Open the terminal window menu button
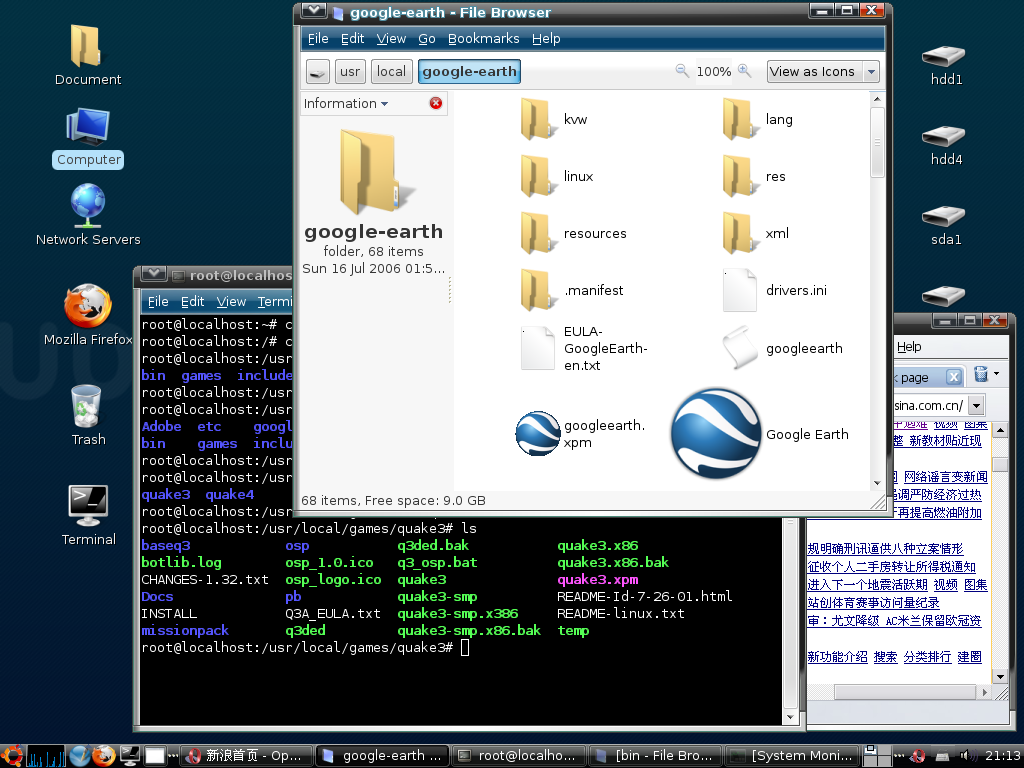This screenshot has width=1024, height=768. (x=154, y=274)
